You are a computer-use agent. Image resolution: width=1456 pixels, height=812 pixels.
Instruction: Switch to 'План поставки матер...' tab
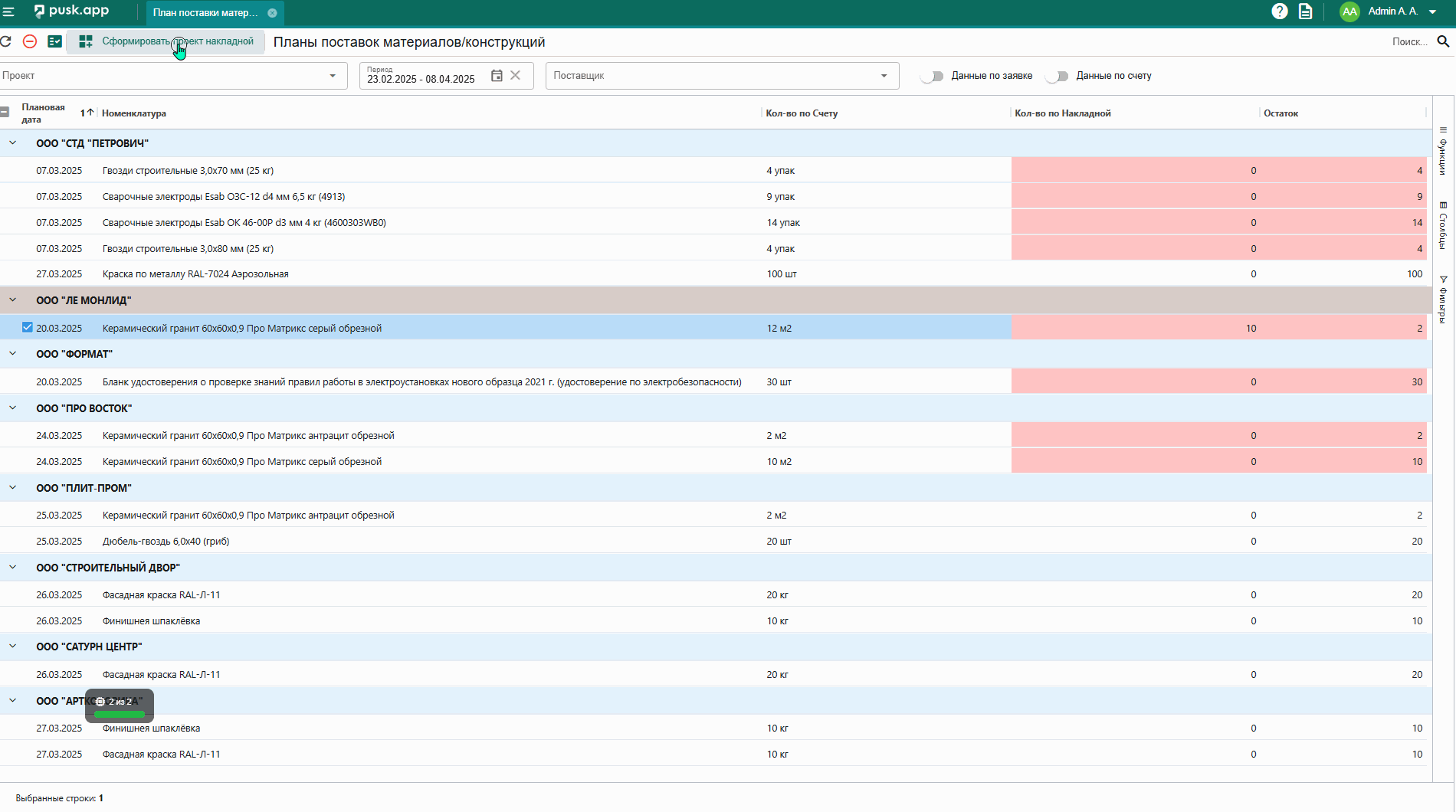[205, 12]
